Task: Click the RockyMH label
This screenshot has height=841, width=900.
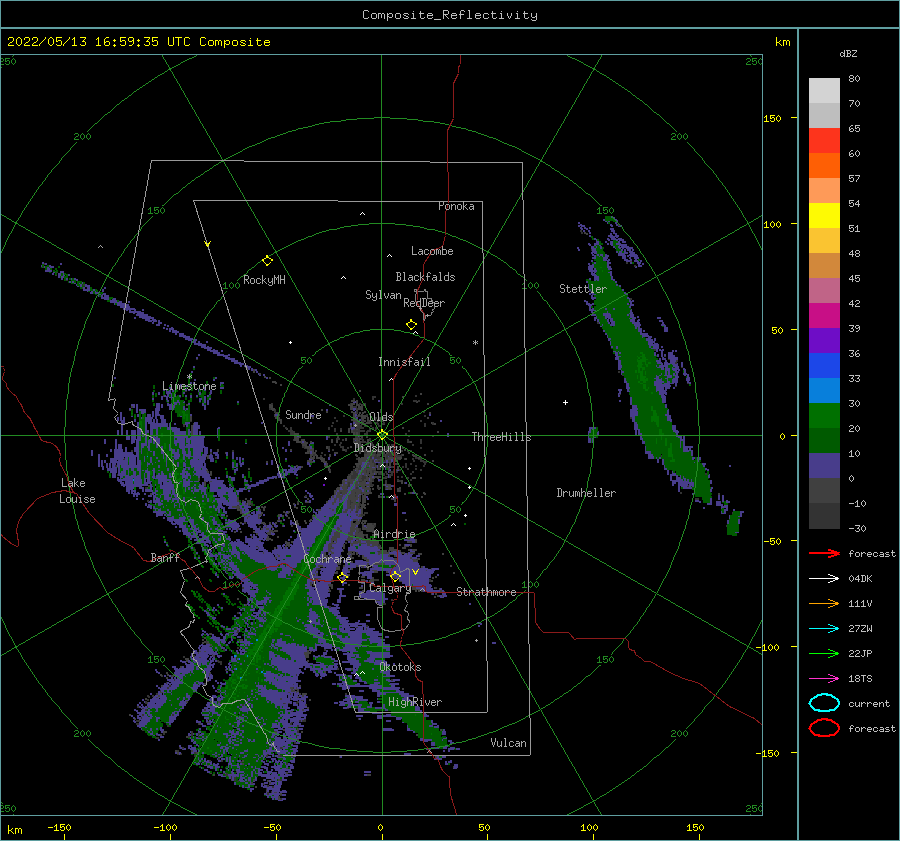Action: (264, 280)
